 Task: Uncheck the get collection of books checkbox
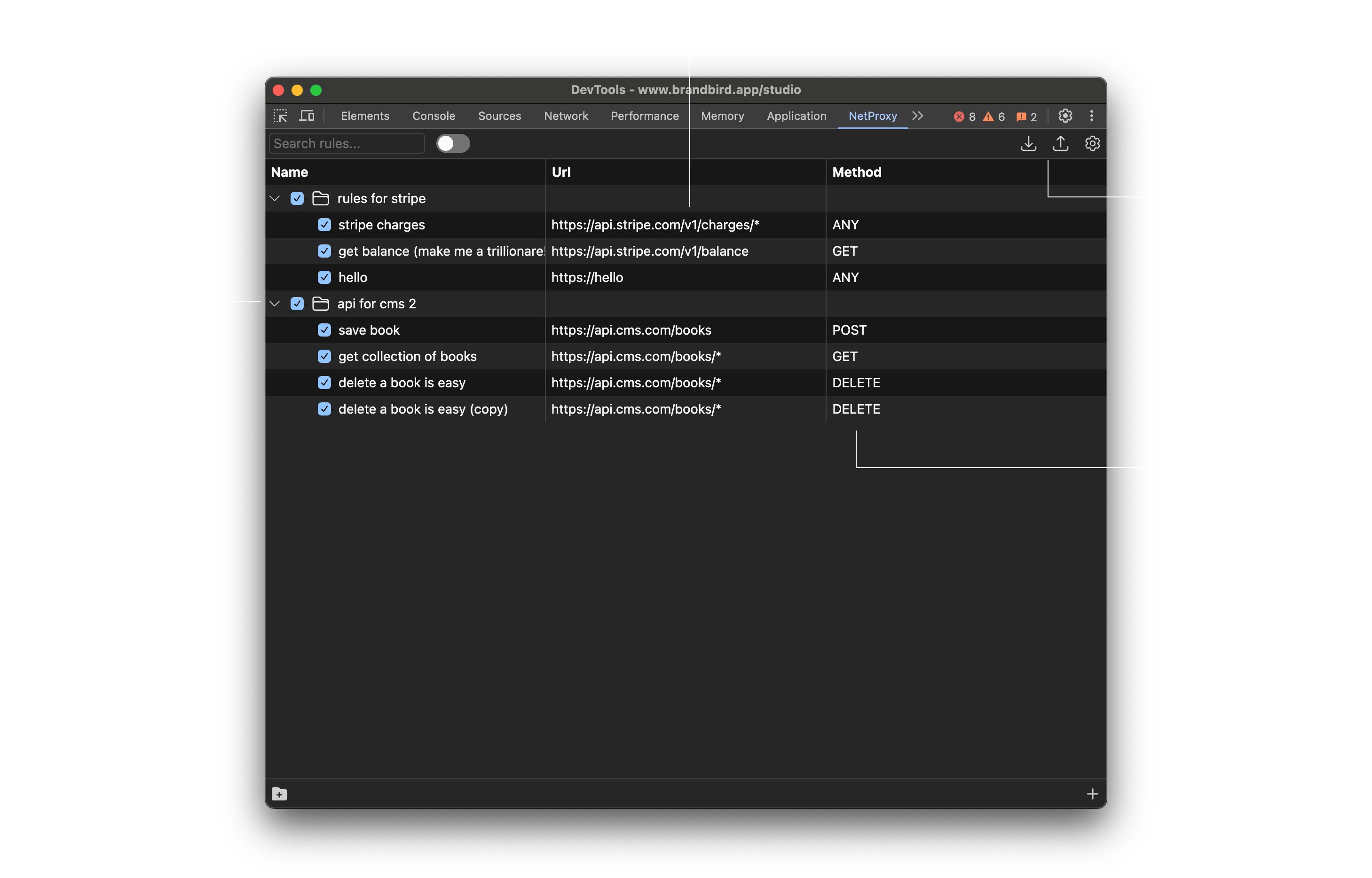coord(324,356)
